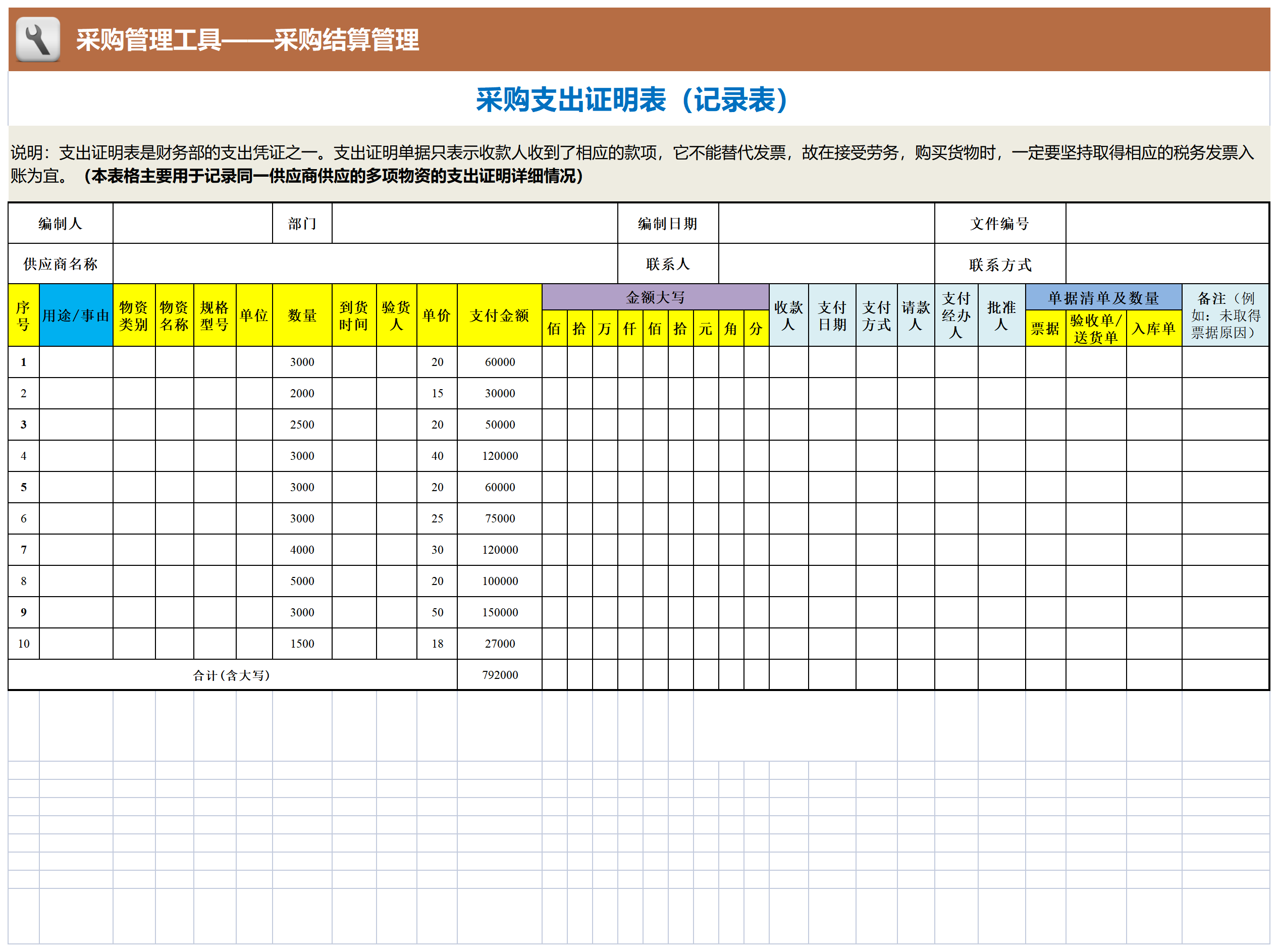
Task: Click the banner text 采购管理工具——采购结算管理
Action: pos(247,40)
